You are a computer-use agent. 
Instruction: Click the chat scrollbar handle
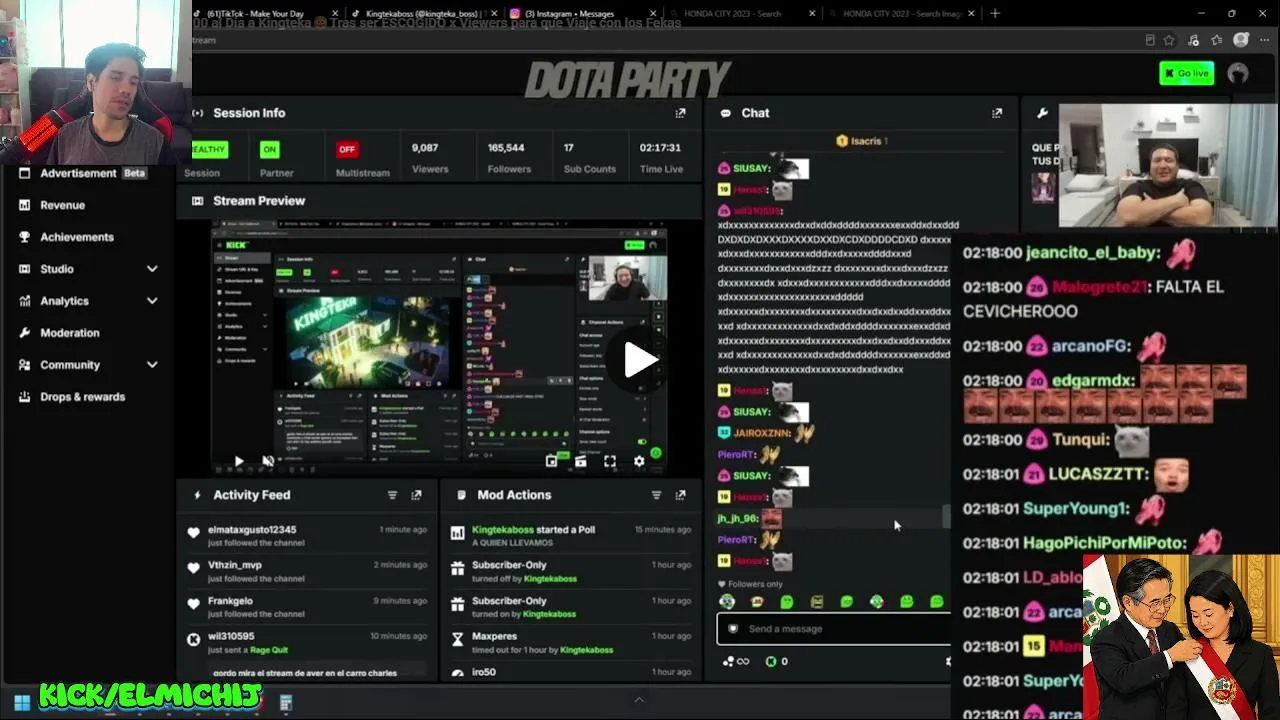(x=946, y=517)
